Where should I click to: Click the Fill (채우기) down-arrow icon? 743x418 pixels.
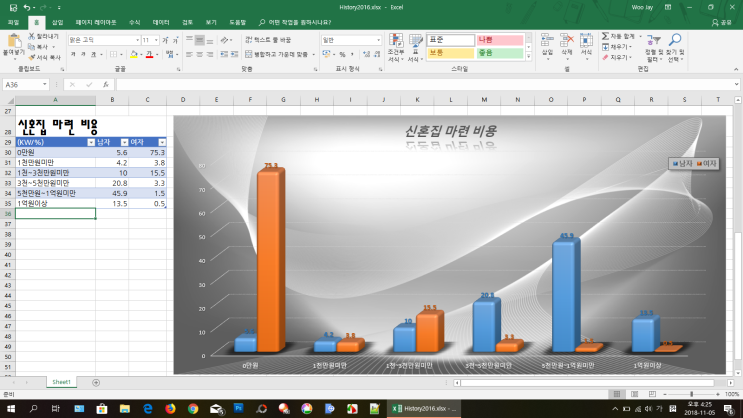click(x=606, y=47)
